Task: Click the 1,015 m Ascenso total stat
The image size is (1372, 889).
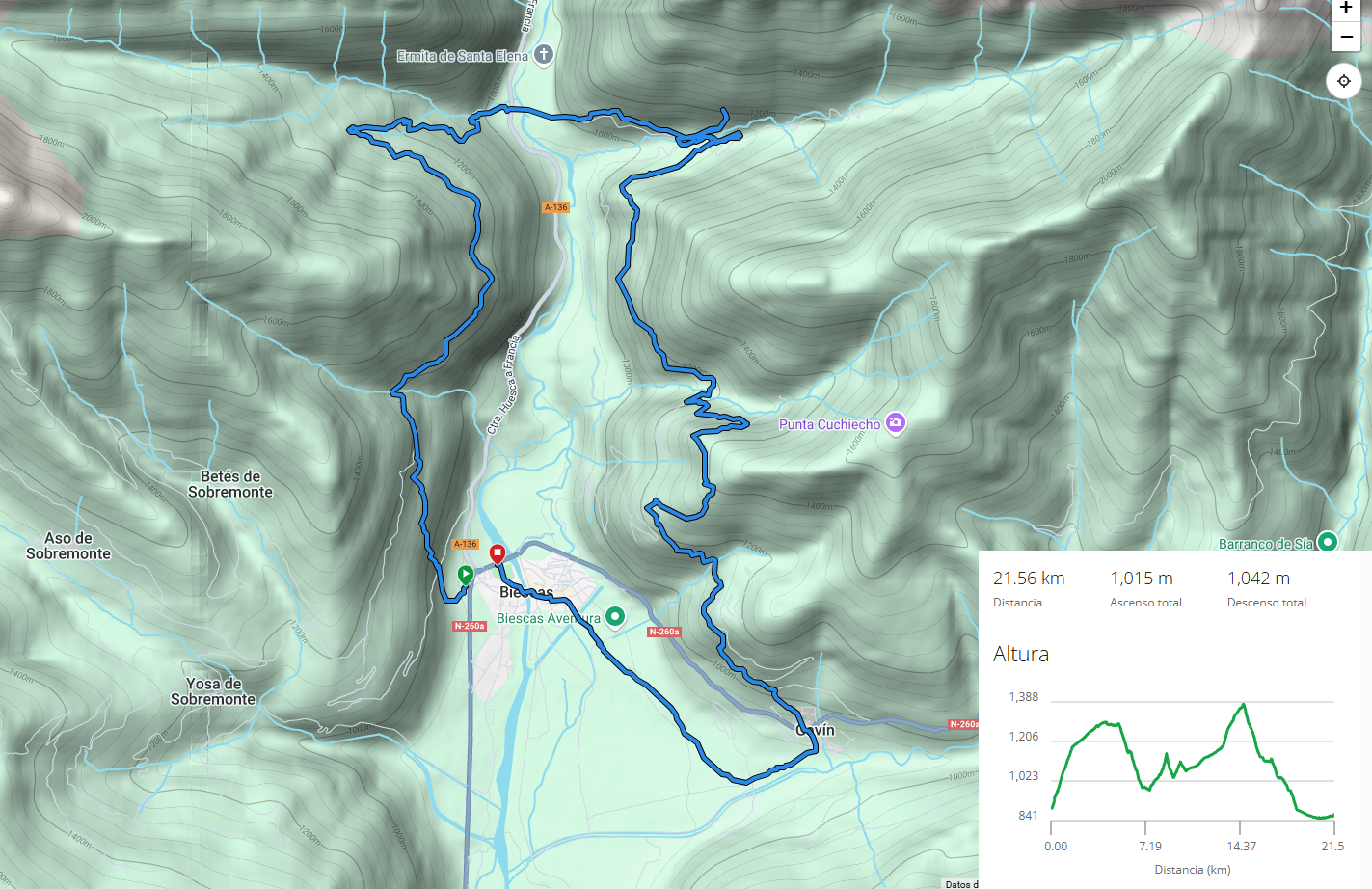Action: [x=1142, y=579]
